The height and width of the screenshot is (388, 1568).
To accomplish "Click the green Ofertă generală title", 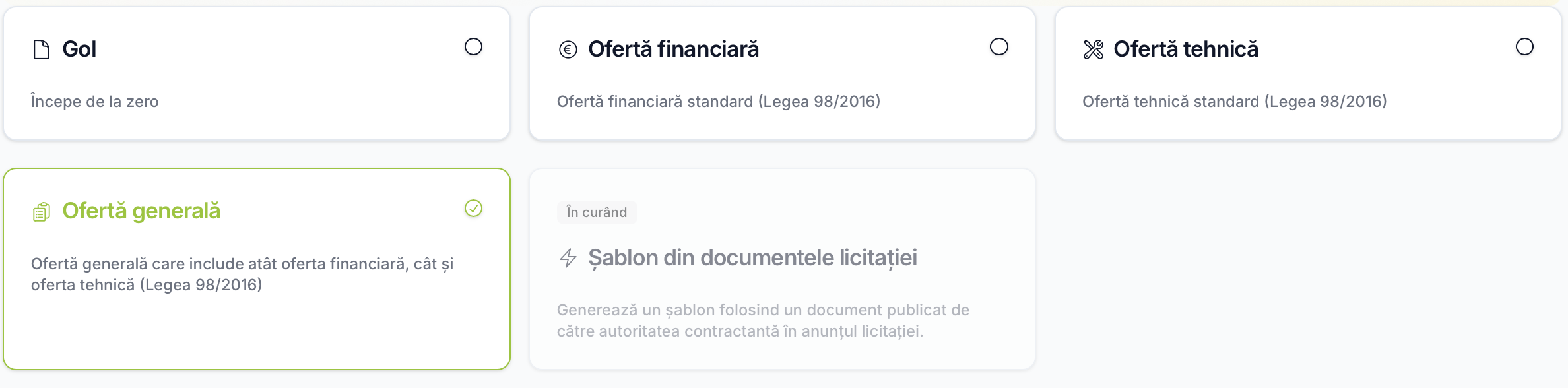I will coord(141,211).
